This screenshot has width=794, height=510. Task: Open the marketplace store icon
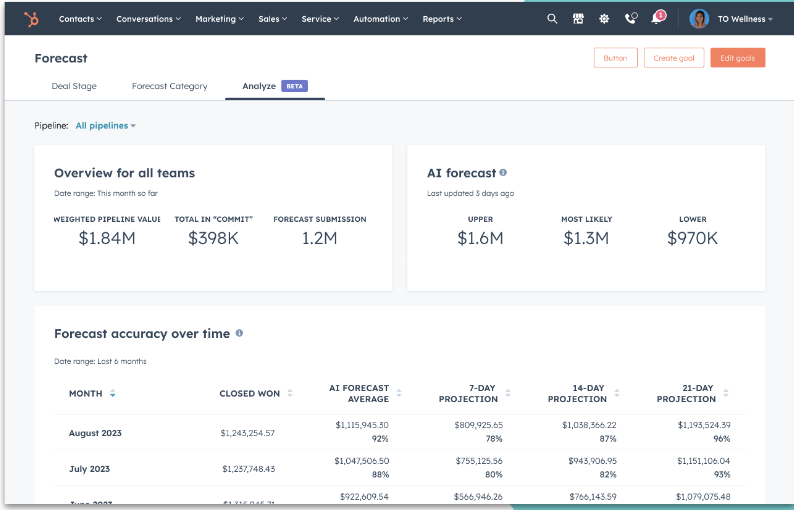pyautogui.click(x=579, y=18)
